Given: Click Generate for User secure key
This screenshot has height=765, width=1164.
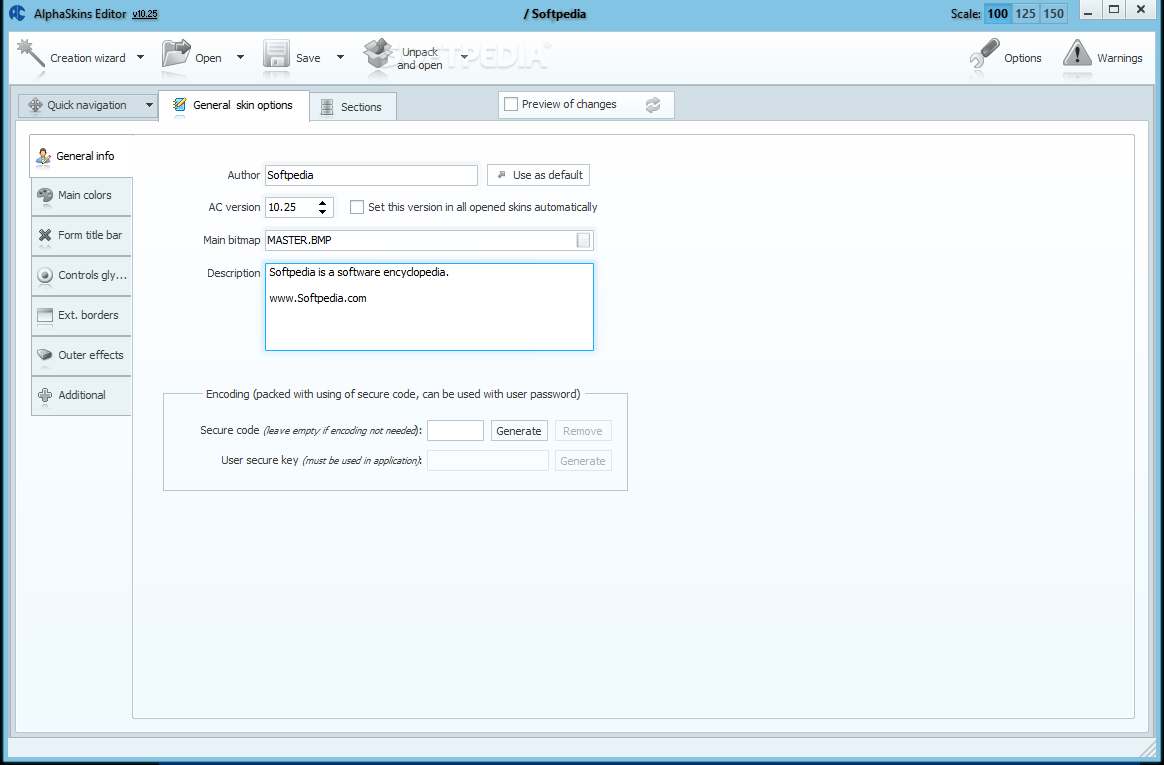Looking at the screenshot, I should (583, 461).
